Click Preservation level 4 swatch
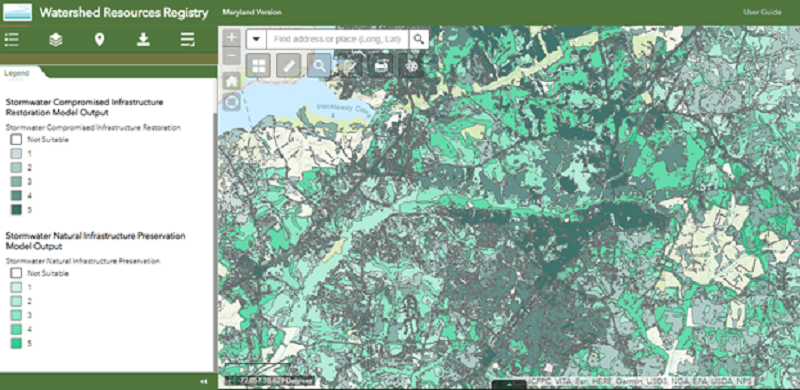This screenshot has height=390, width=800. tap(16, 329)
